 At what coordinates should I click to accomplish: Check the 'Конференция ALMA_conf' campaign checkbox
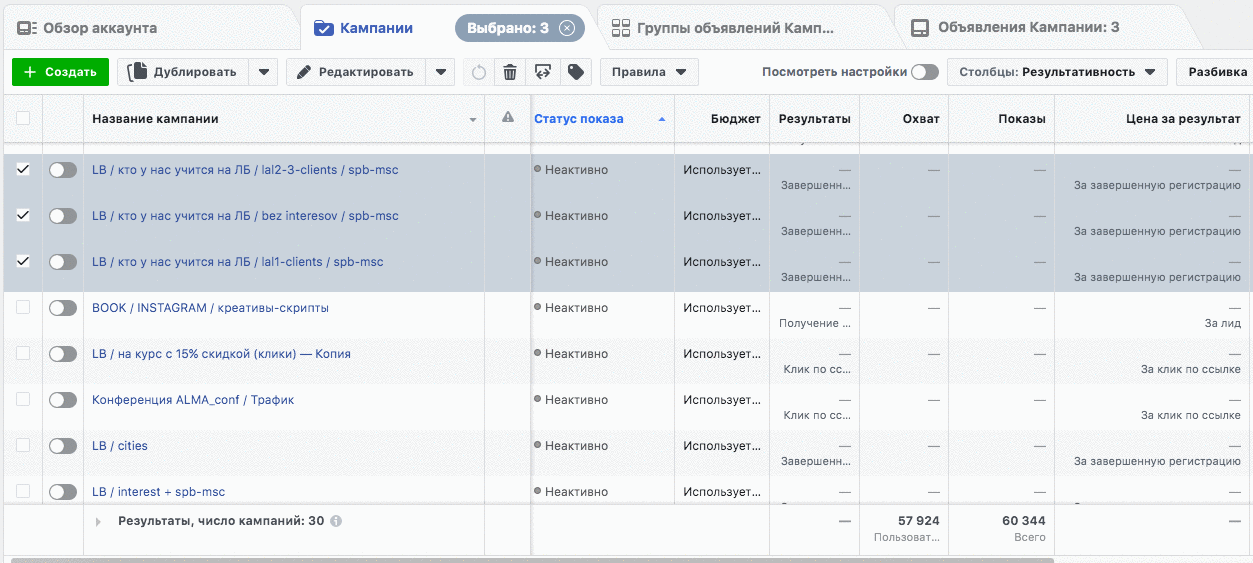point(23,400)
